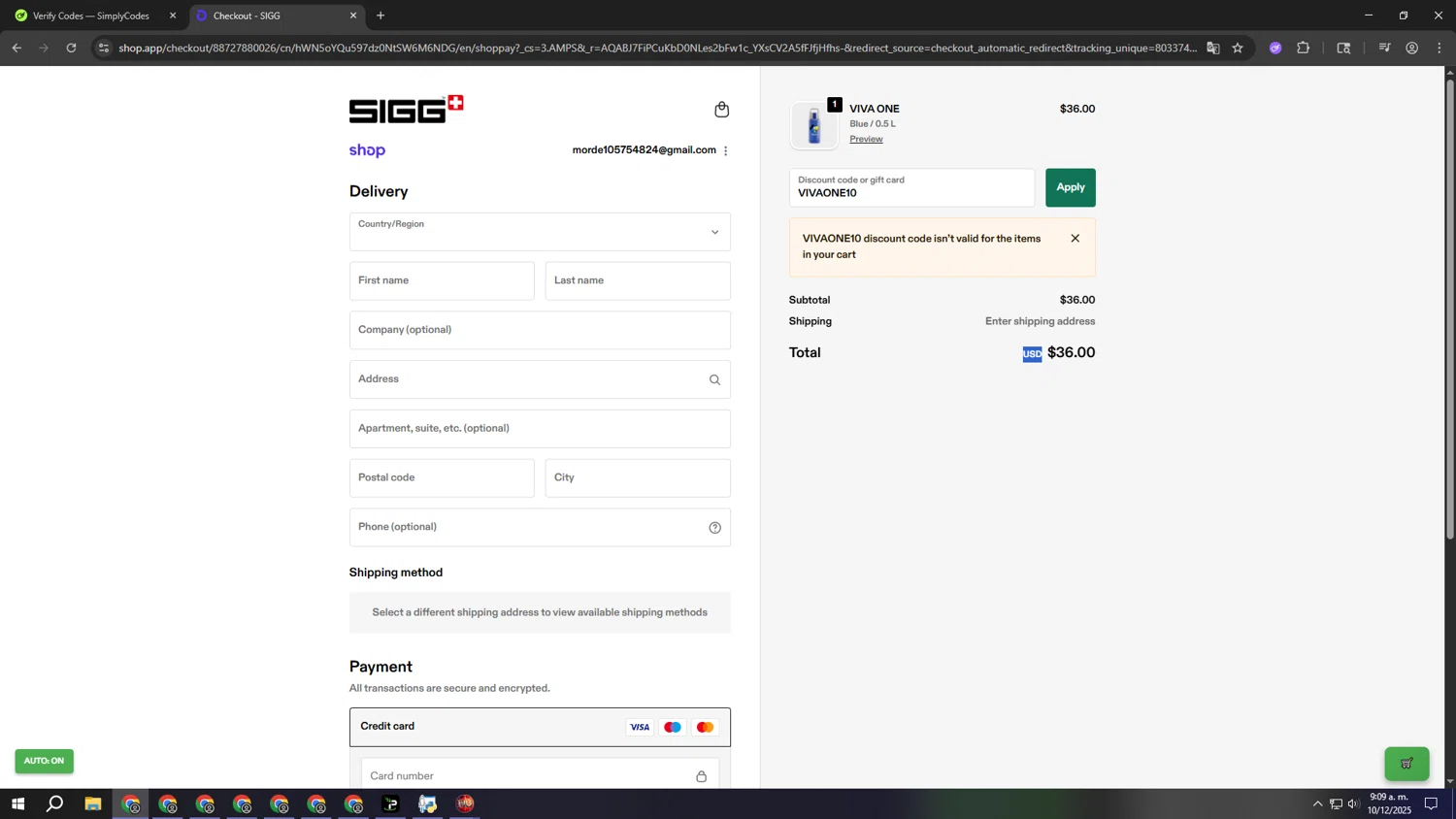
Task: Reload the checkout page
Action: coord(71,48)
